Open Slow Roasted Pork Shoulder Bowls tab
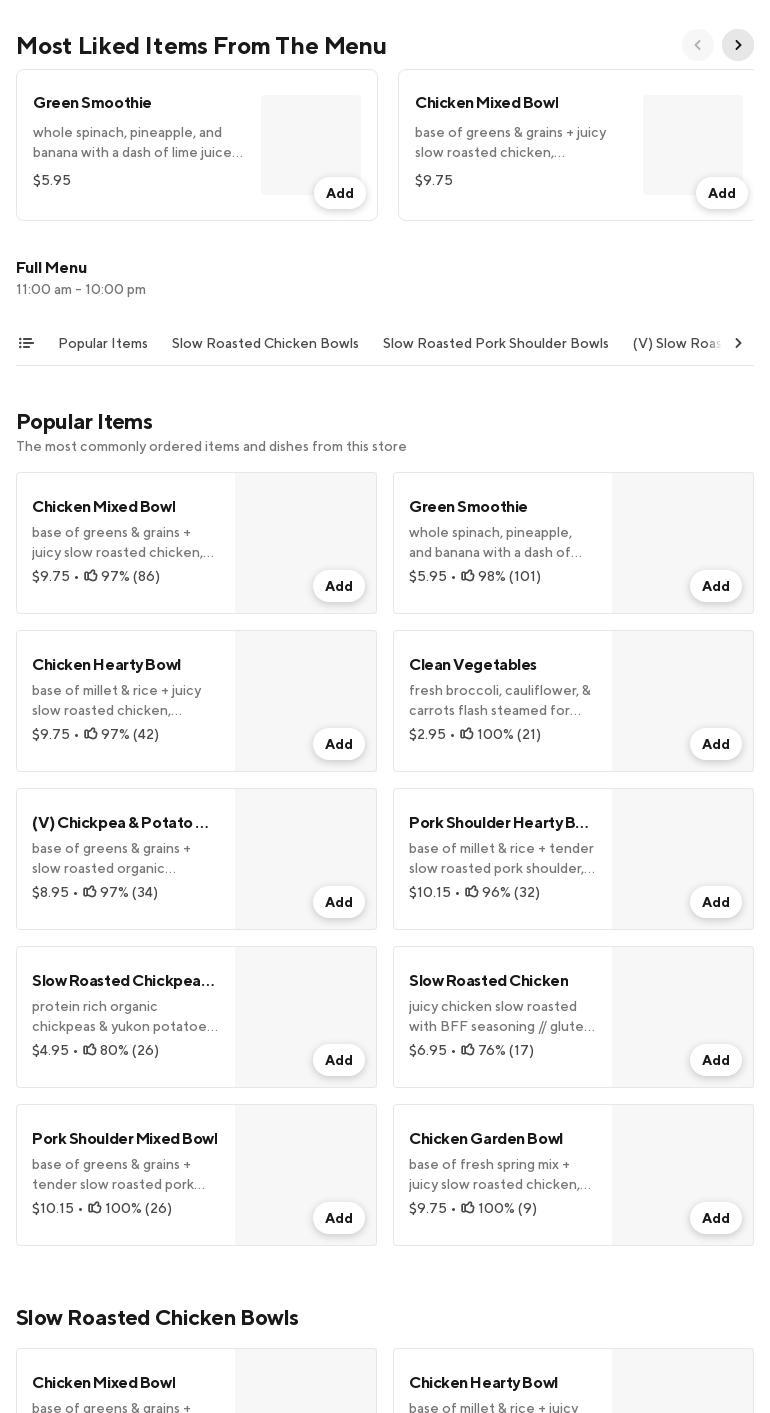This screenshot has height=1413, width=770. click(495, 343)
